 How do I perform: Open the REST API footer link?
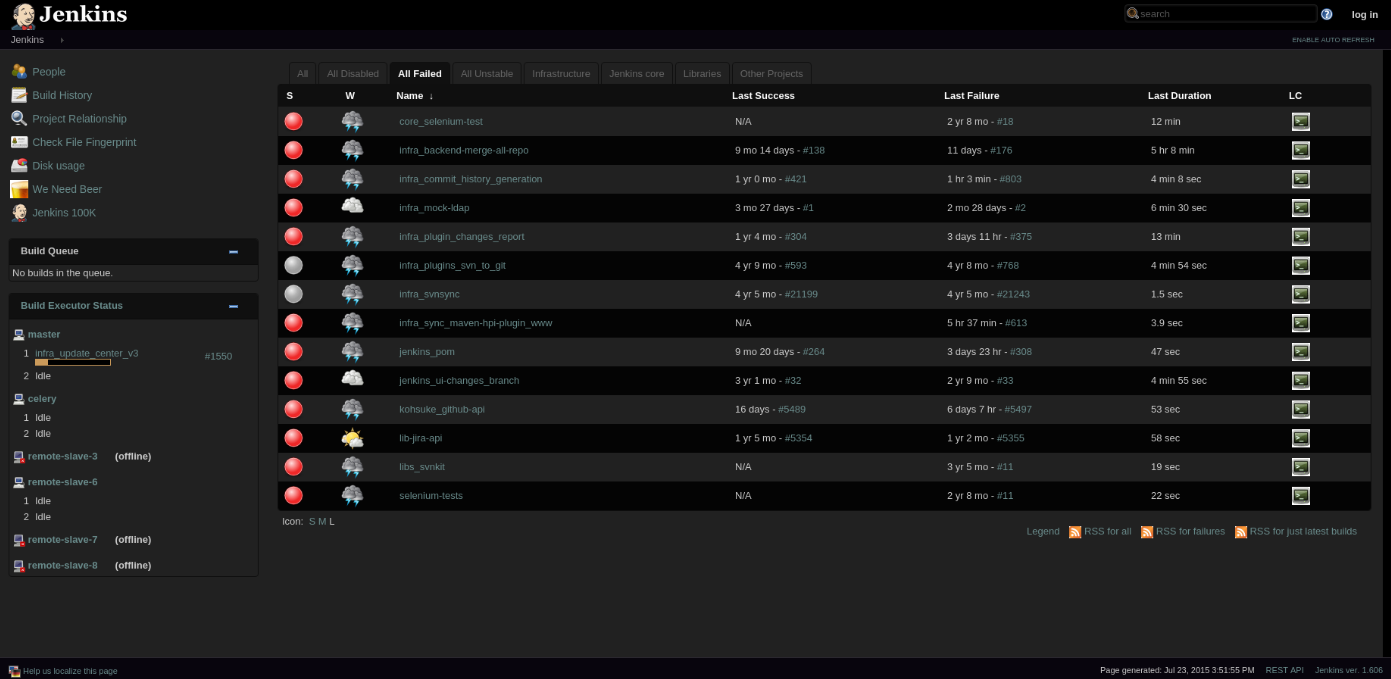point(1284,671)
